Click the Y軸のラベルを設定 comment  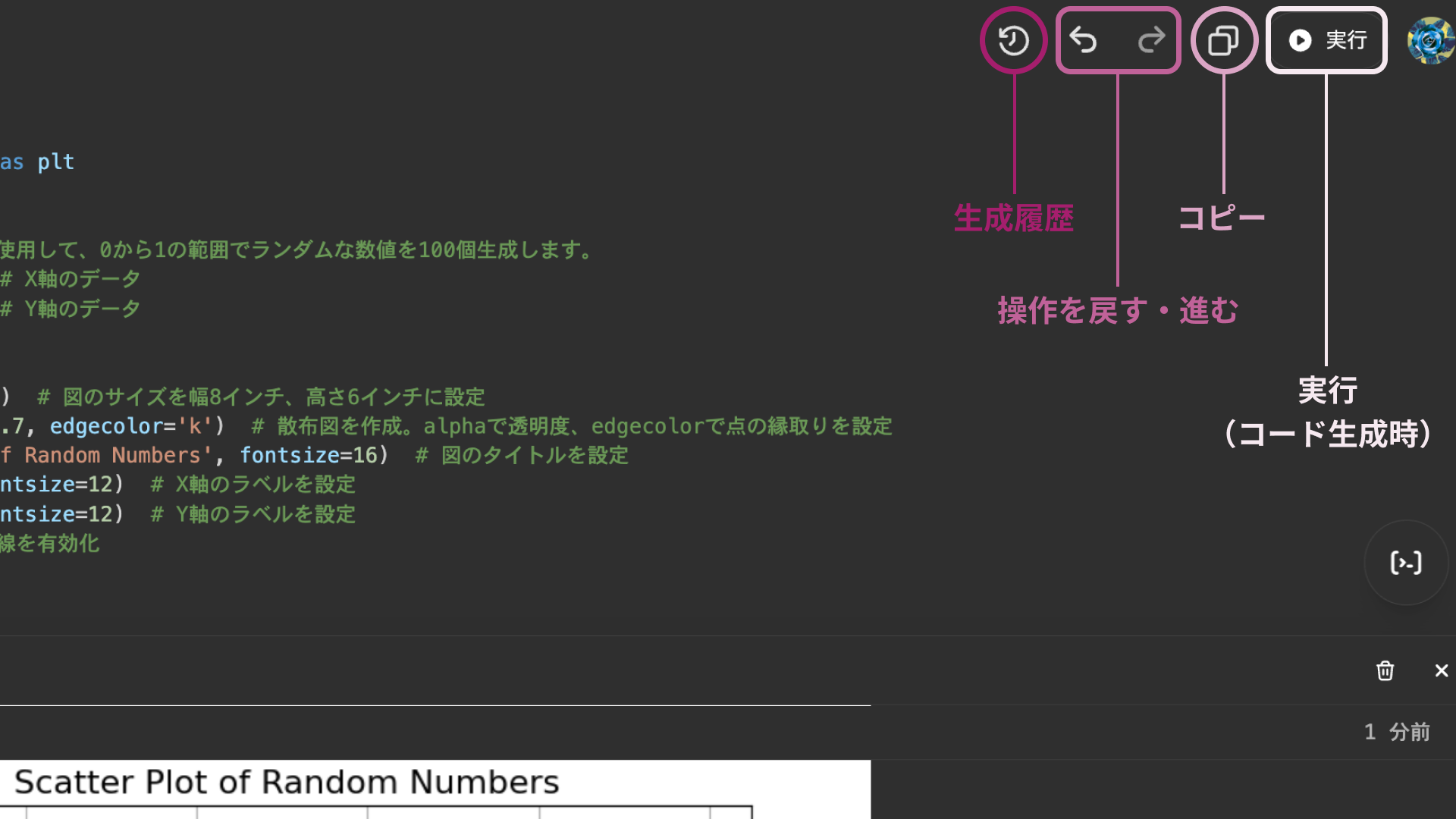pyautogui.click(x=253, y=514)
